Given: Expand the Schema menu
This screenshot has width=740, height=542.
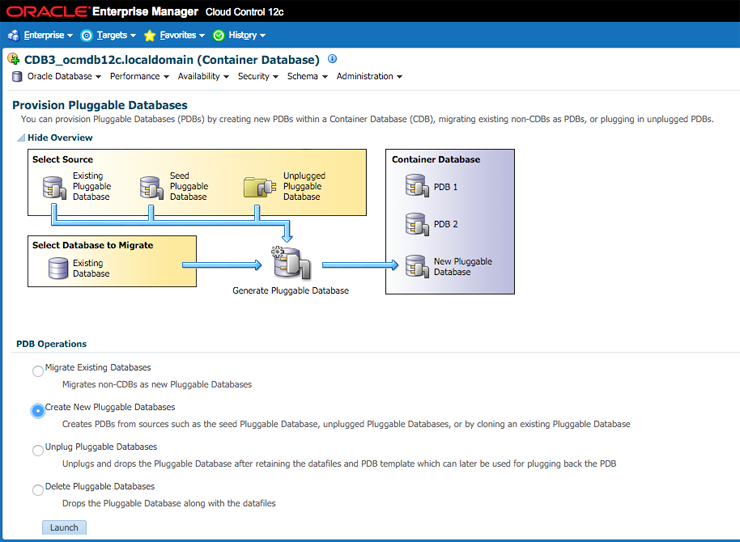Looking at the screenshot, I should click(307, 76).
